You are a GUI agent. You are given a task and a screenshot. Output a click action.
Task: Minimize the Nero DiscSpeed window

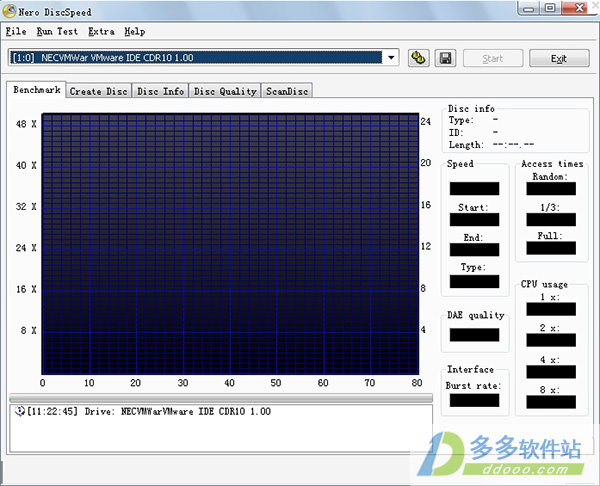click(529, 8)
